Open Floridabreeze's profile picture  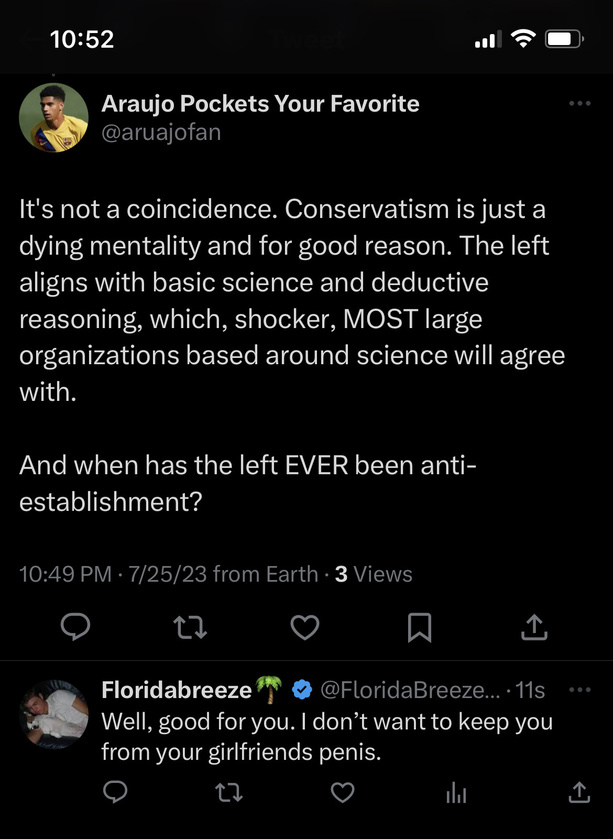53,714
